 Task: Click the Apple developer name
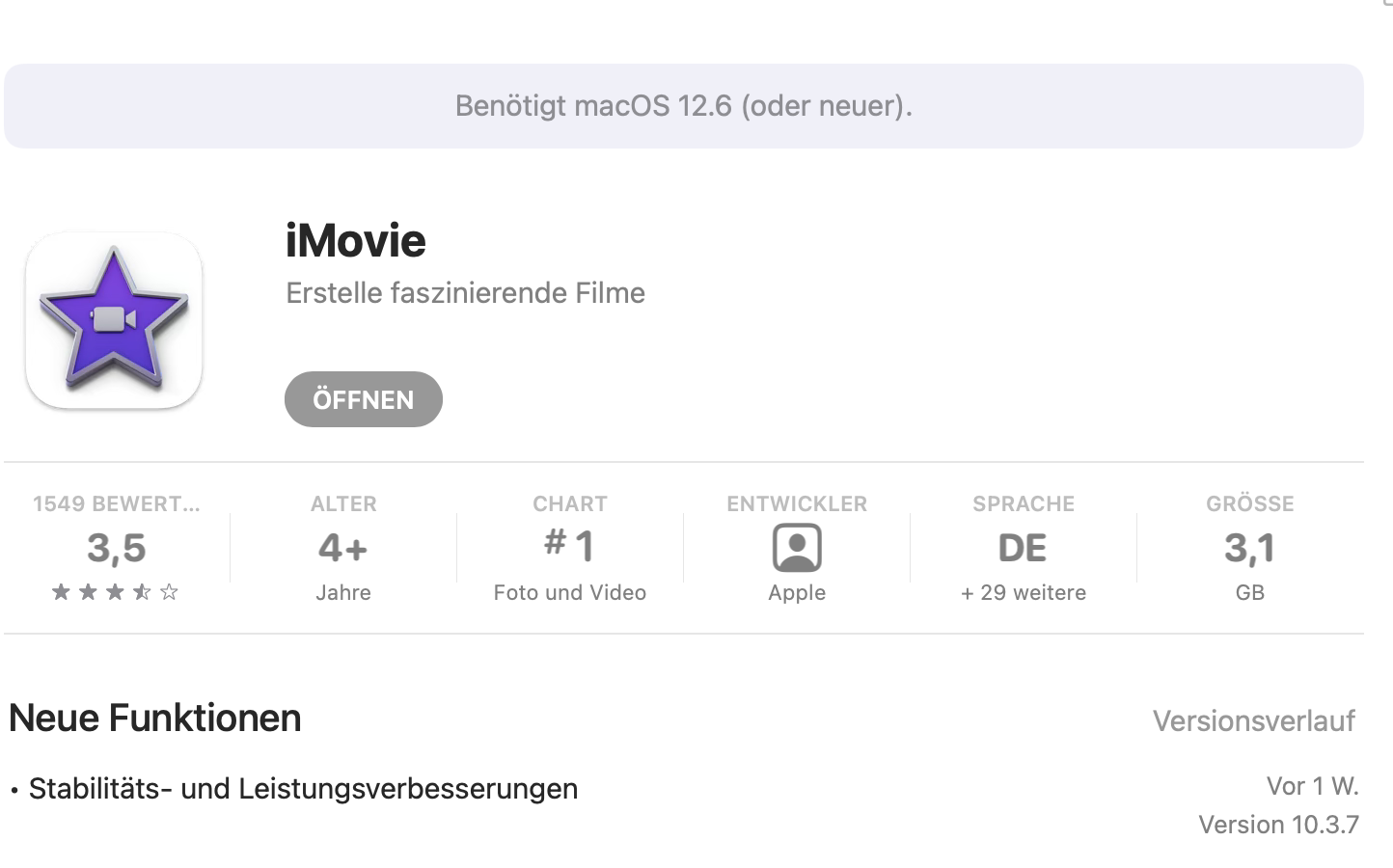pyautogui.click(x=797, y=592)
